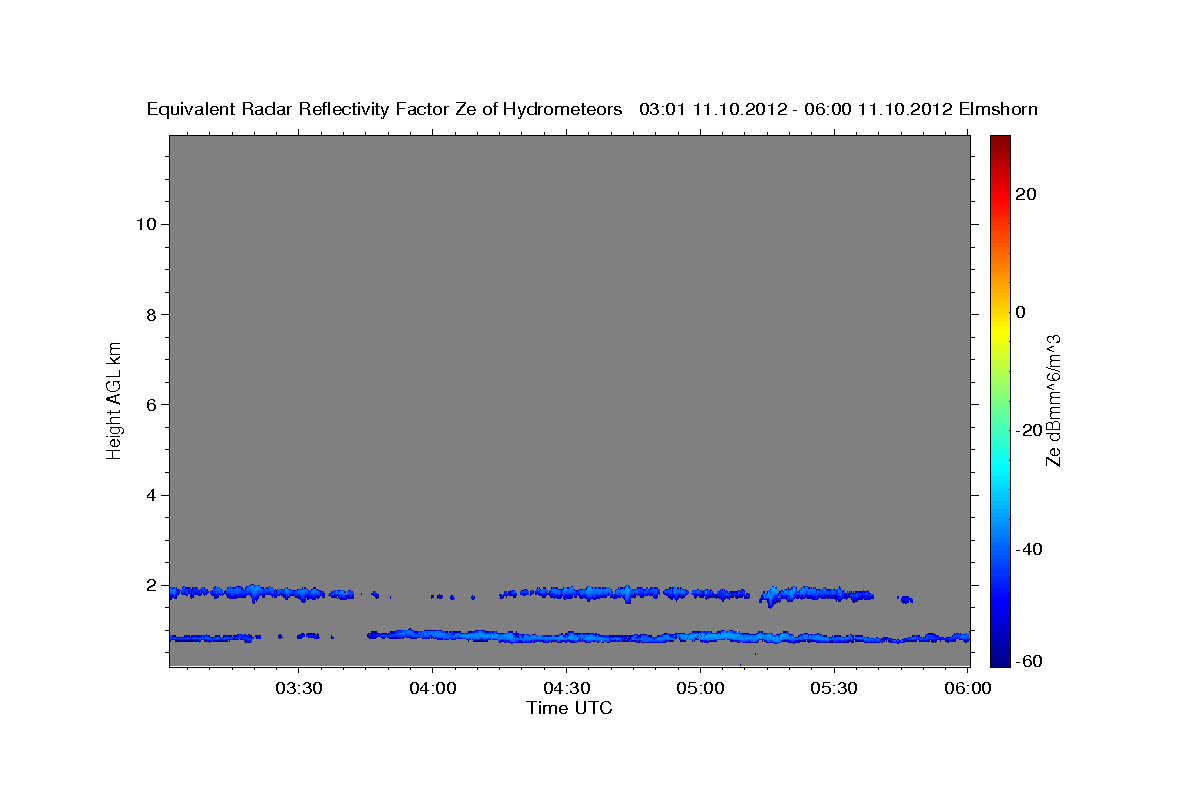Screen dimensions: 1200x800
Task: Click the 'Ze dBmm^6/m^3' colorbar title
Action: 1053,400
